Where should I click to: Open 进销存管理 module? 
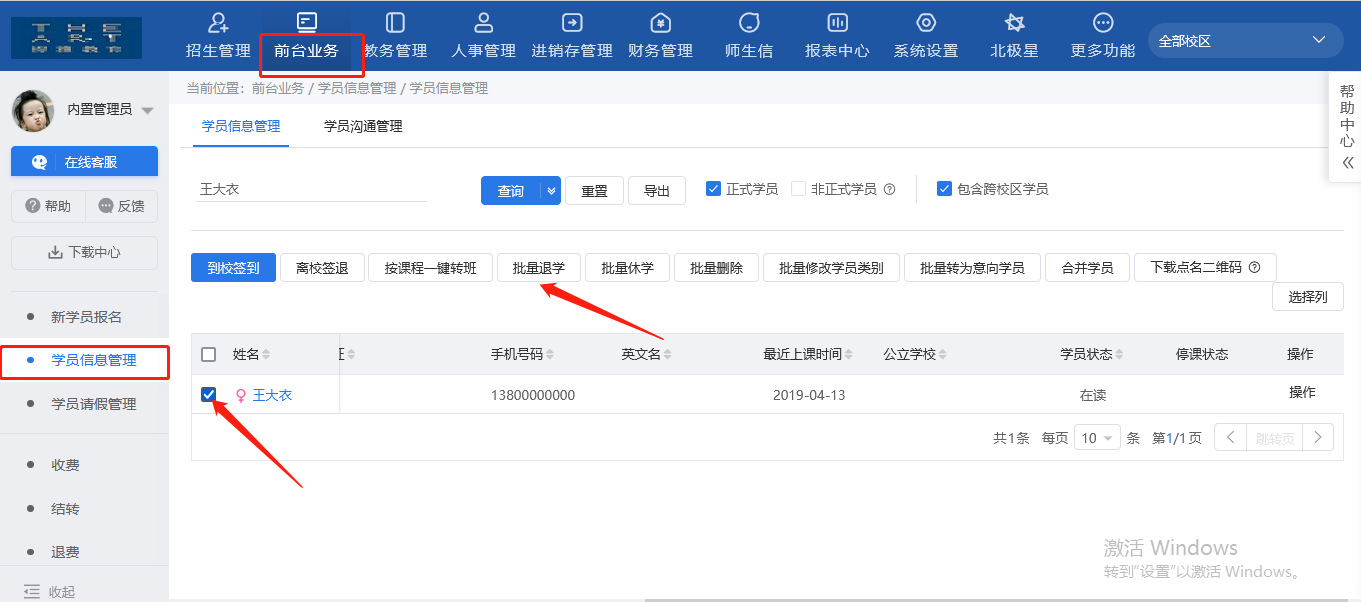click(572, 35)
